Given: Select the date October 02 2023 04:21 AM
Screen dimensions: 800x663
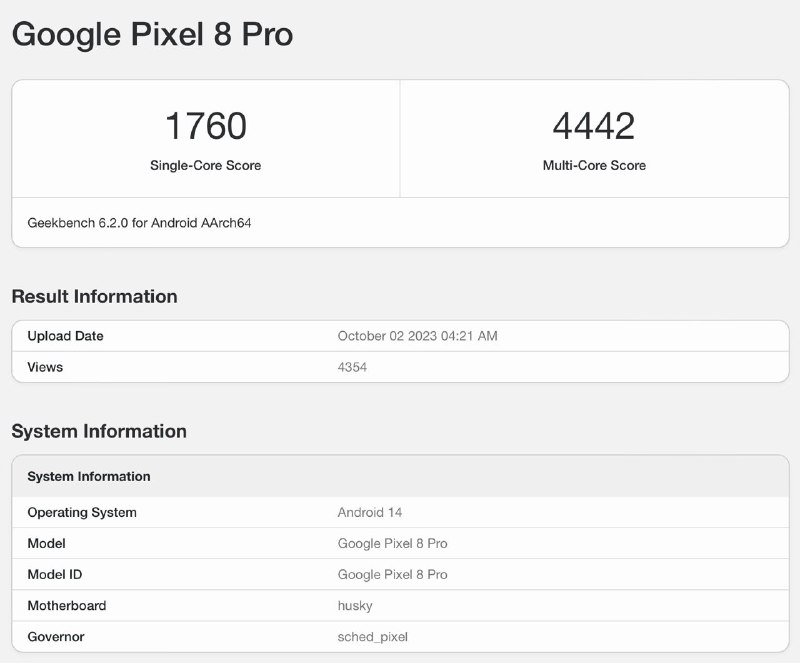Looking at the screenshot, I should click(x=417, y=336).
